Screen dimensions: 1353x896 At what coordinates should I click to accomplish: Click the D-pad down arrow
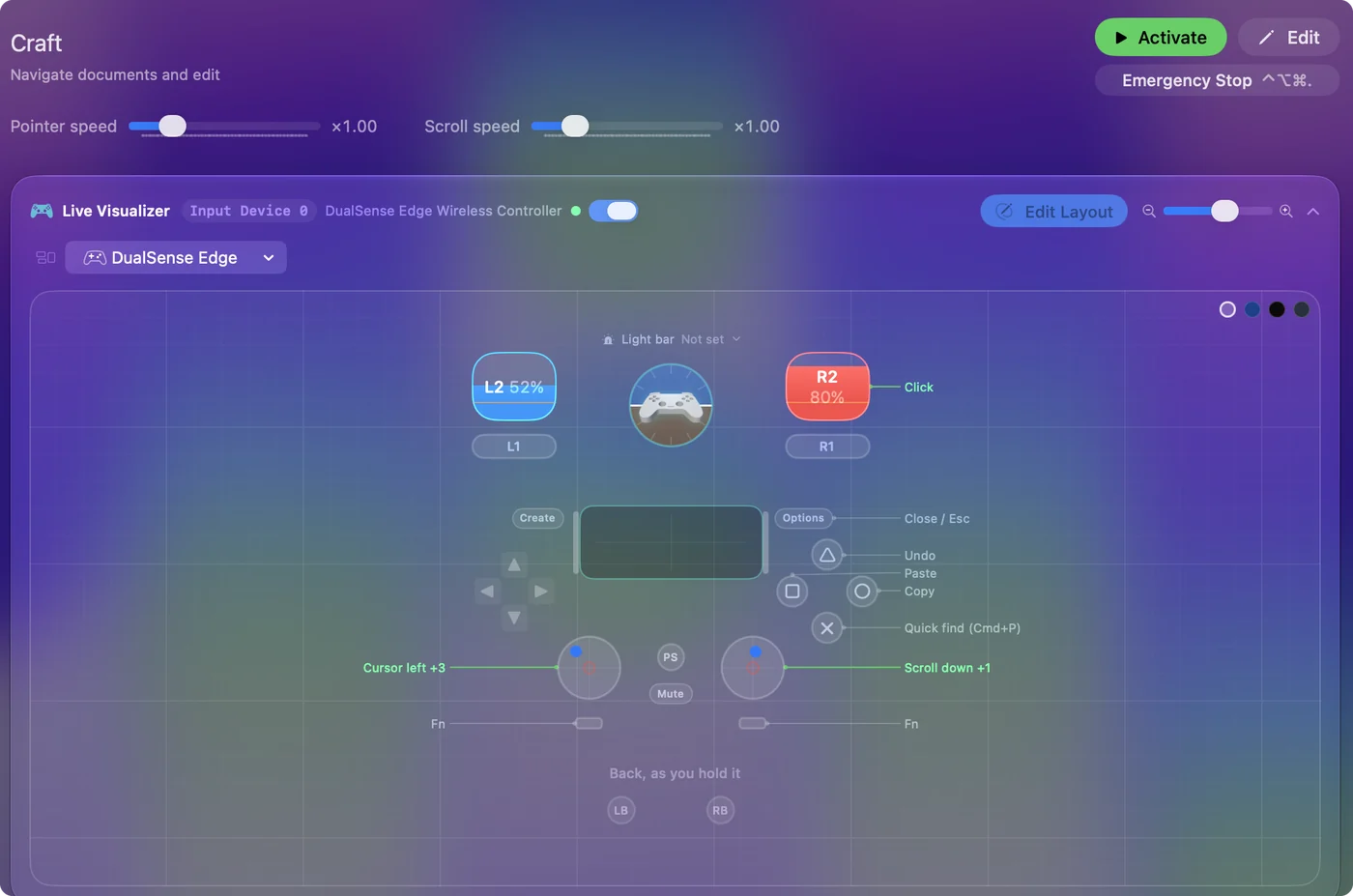tap(514, 618)
